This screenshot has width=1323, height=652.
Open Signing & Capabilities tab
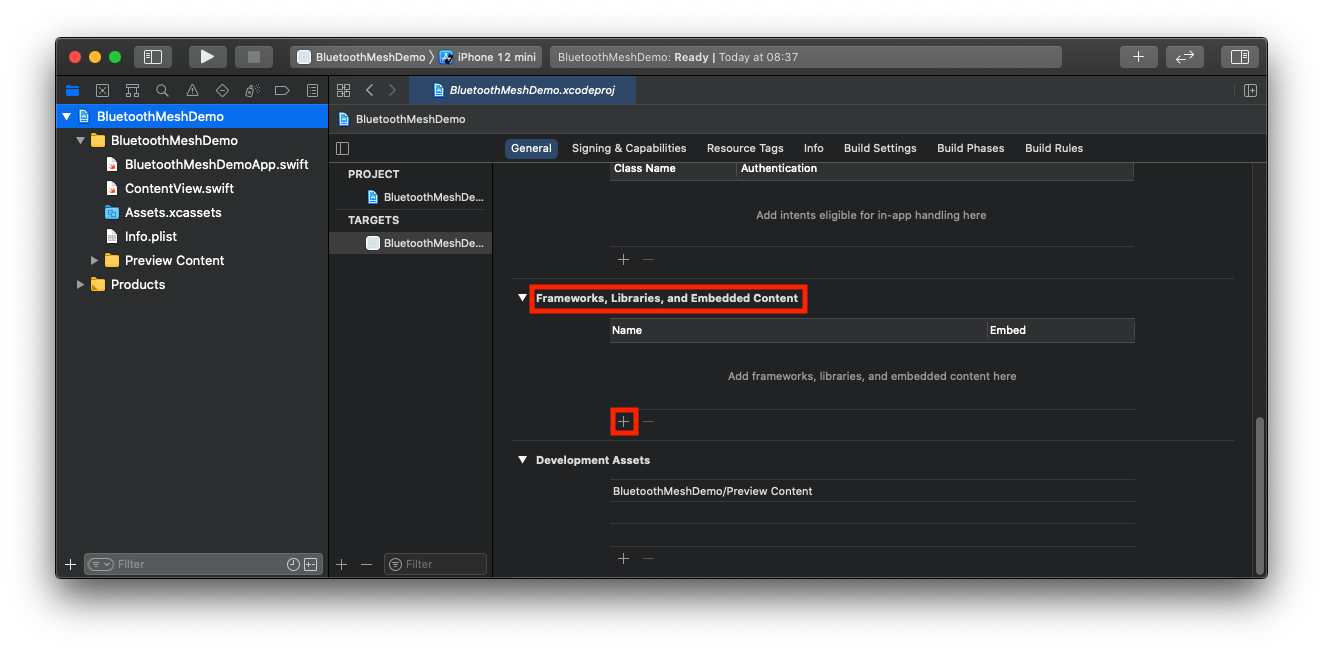click(628, 148)
